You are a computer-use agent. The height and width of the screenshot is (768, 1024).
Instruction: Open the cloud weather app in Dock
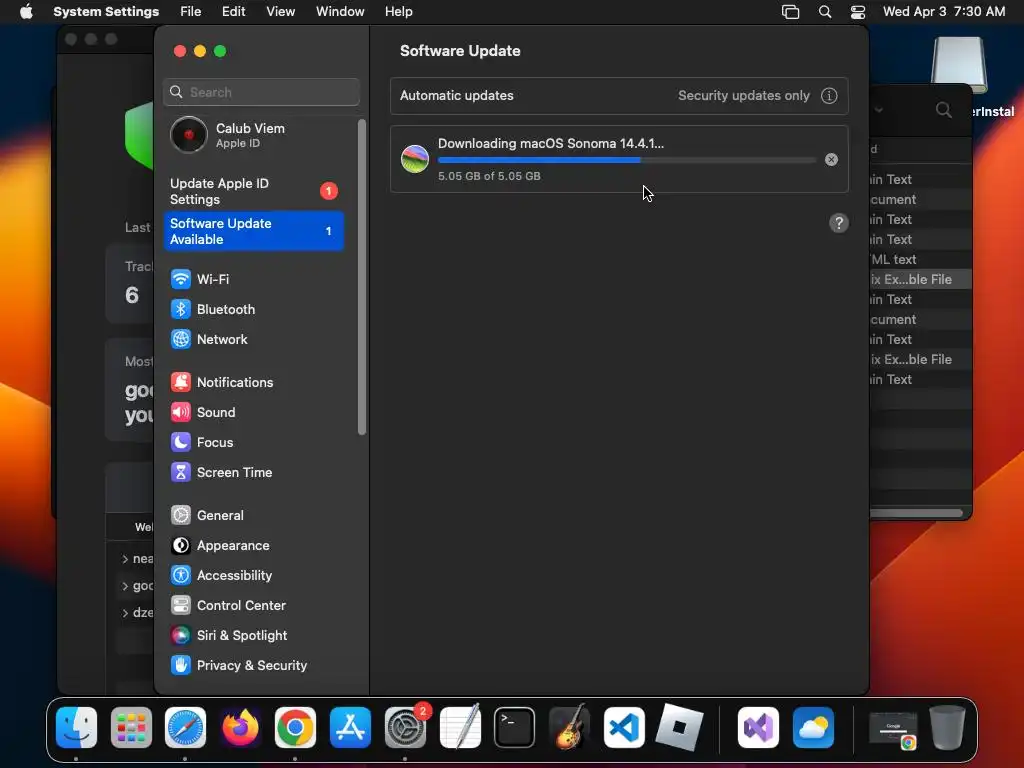(x=813, y=727)
